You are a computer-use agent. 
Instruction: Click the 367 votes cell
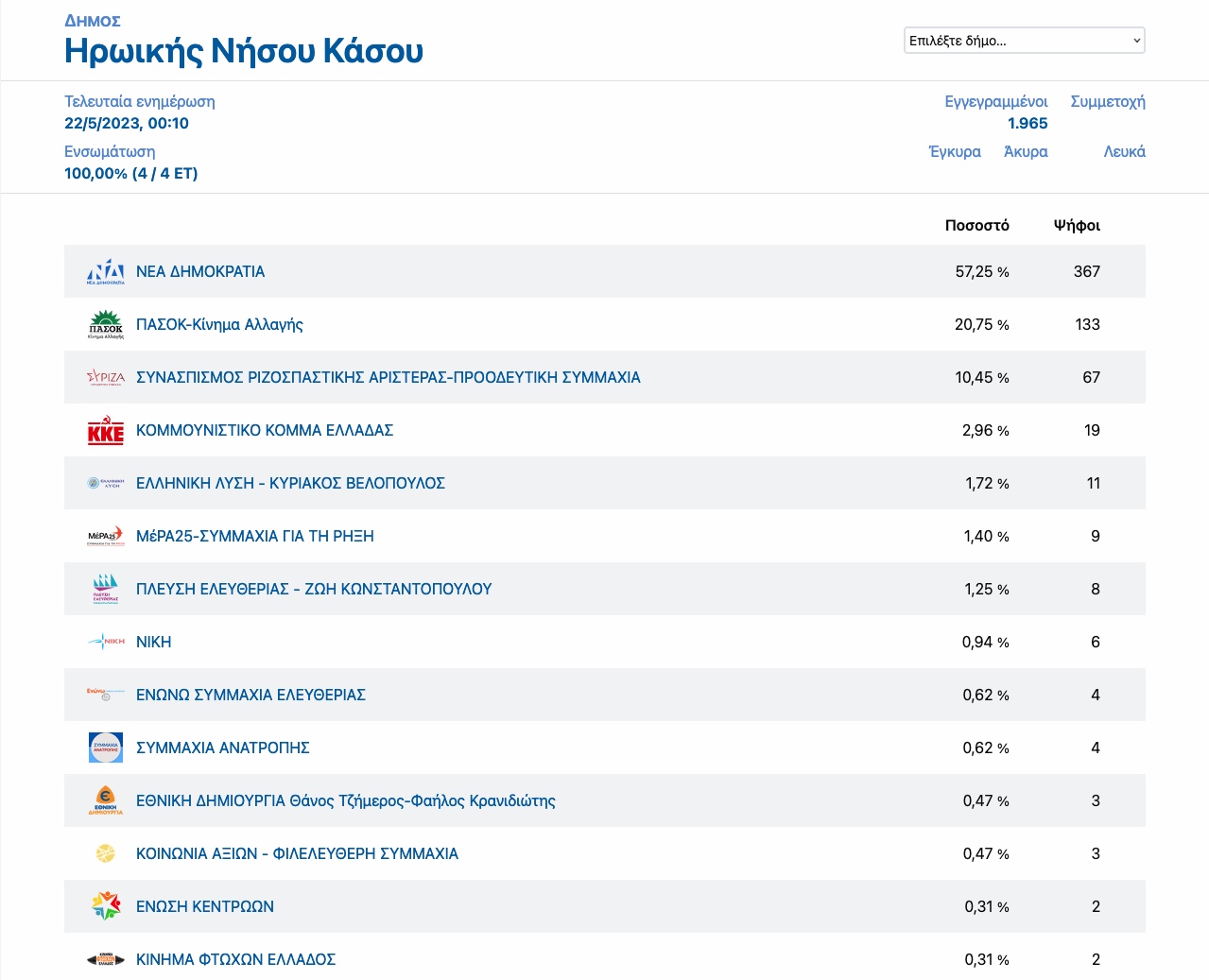pos(1087,271)
